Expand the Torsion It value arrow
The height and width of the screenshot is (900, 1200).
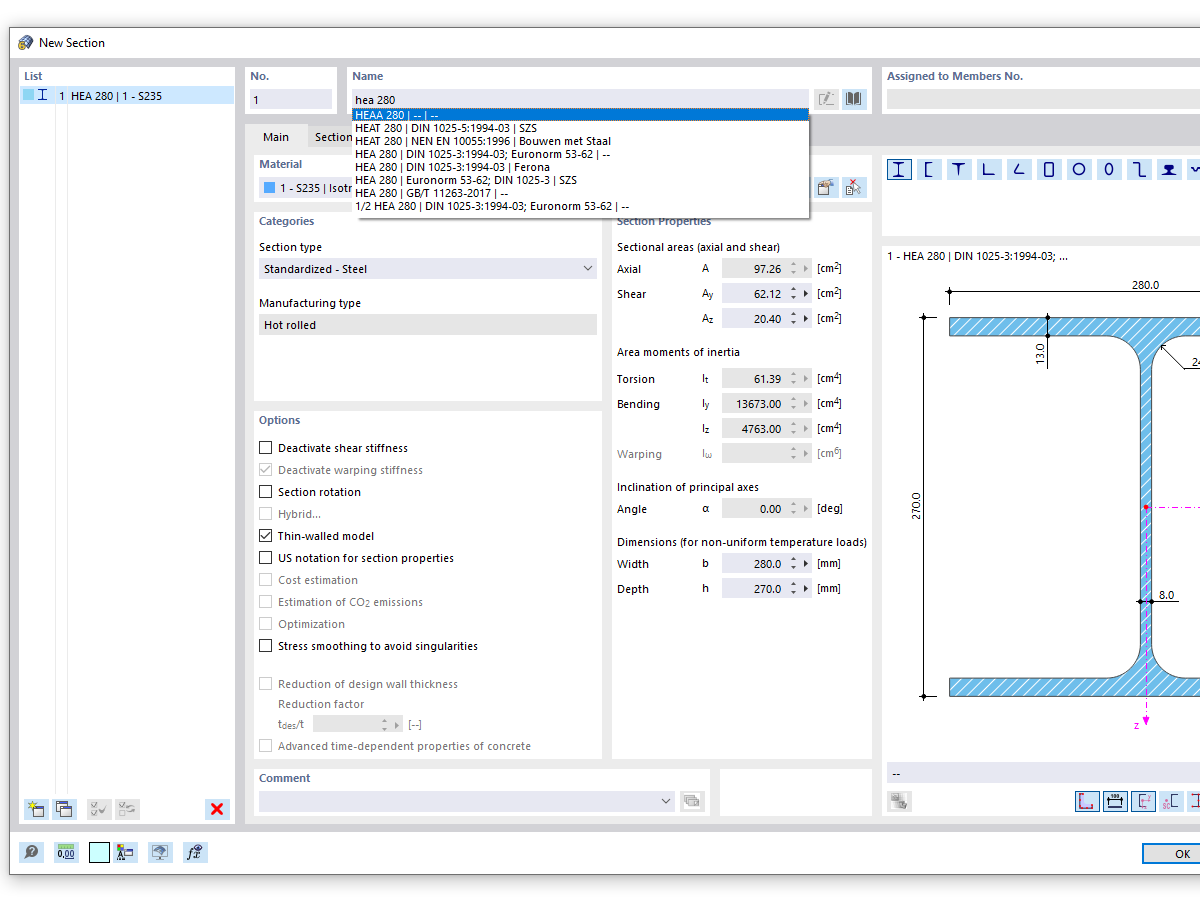[x=807, y=379]
